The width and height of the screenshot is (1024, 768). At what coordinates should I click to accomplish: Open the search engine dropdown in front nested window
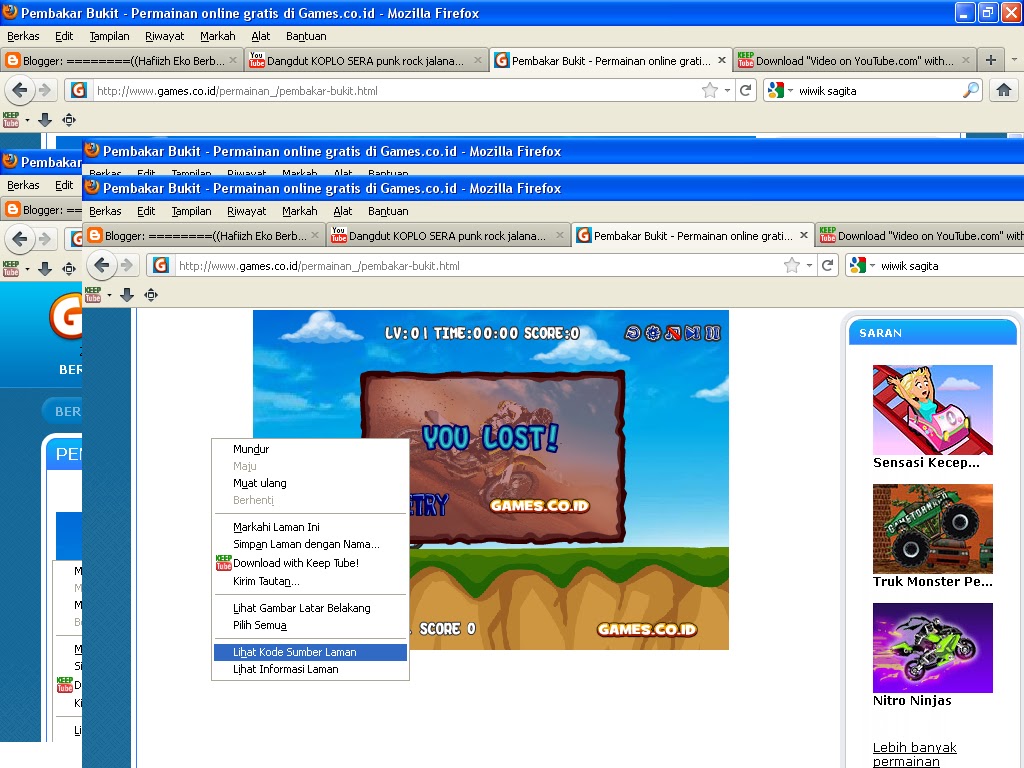[x=872, y=266]
